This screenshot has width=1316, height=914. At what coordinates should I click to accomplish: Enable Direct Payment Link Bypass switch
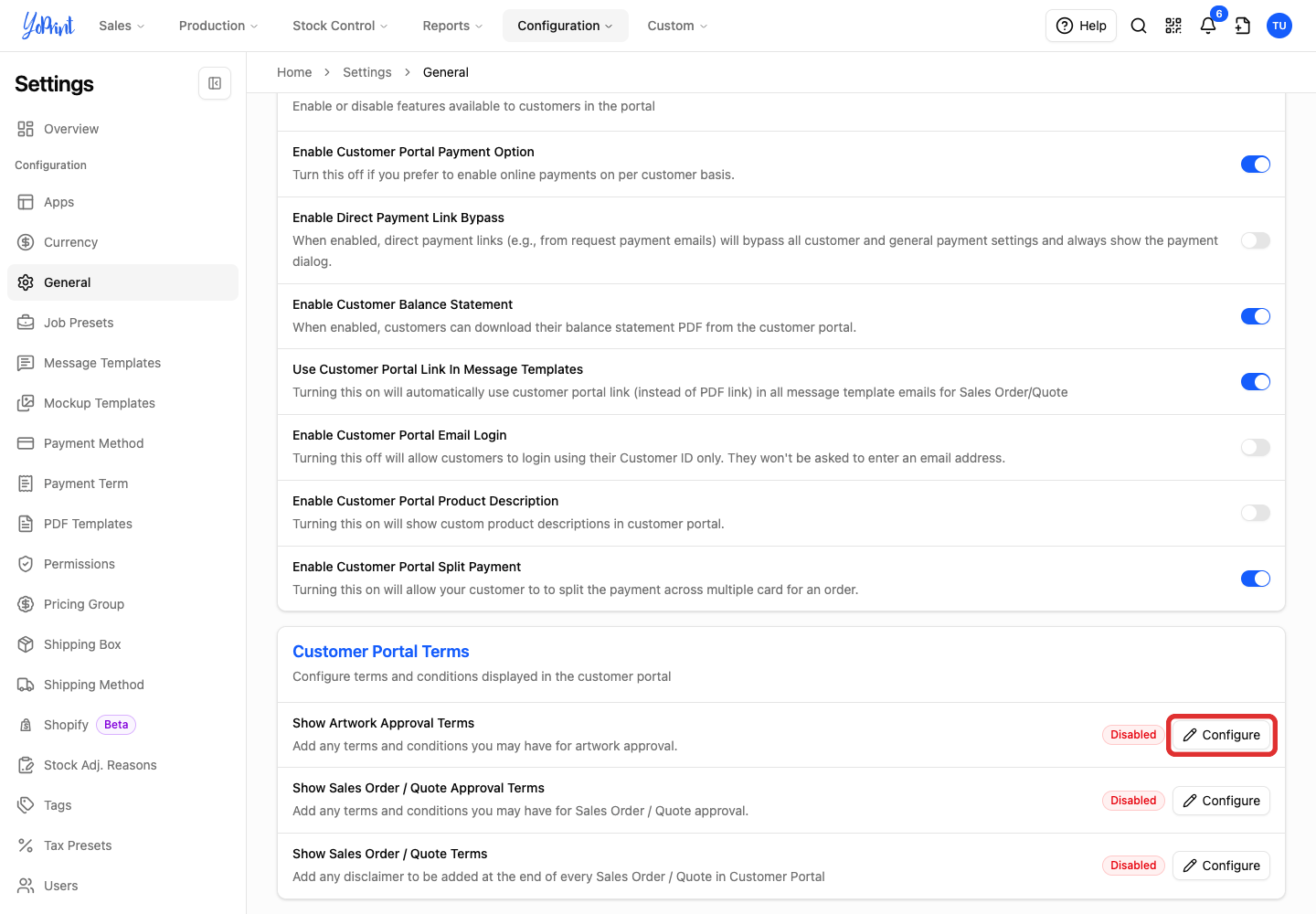(x=1256, y=240)
